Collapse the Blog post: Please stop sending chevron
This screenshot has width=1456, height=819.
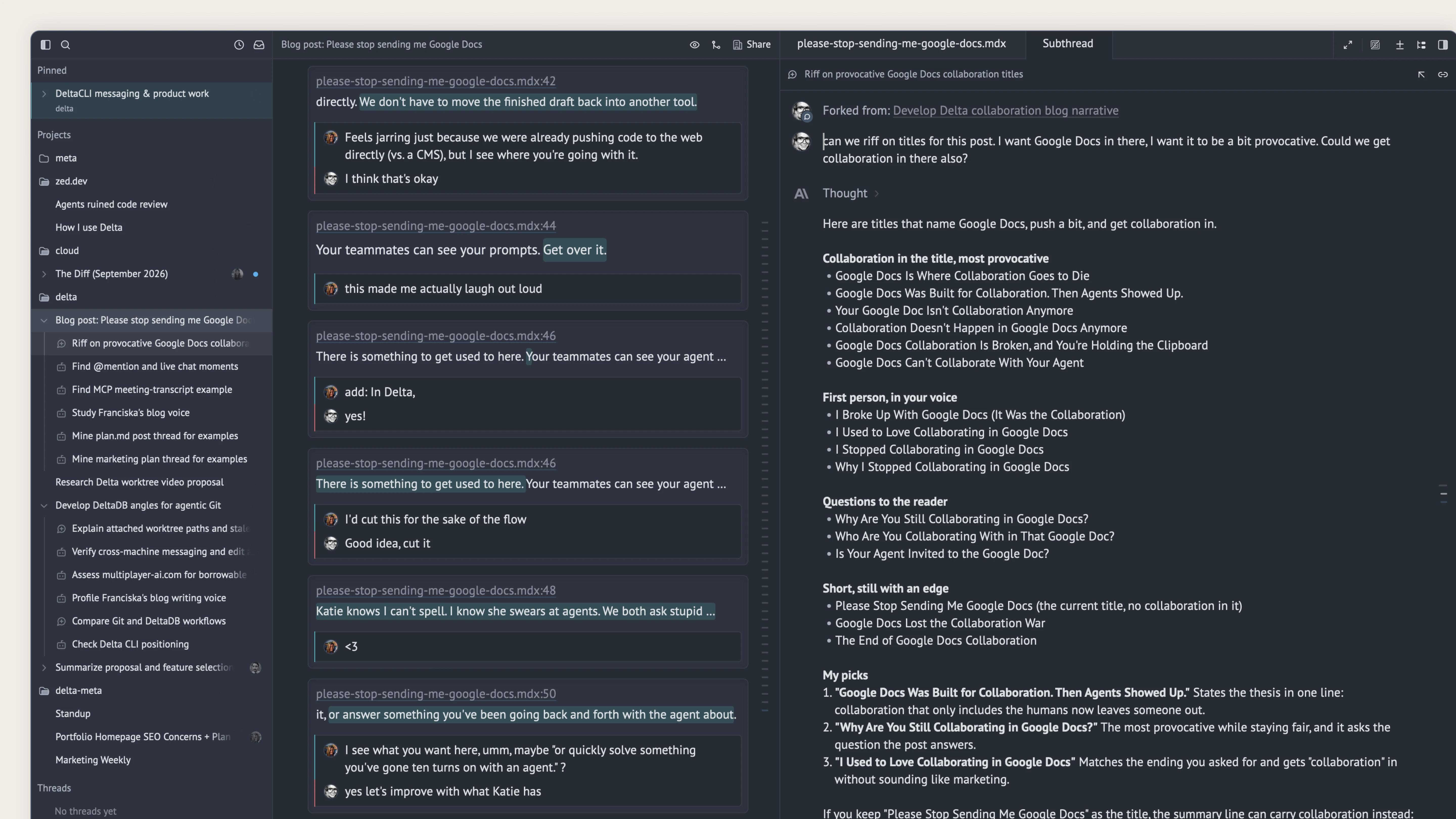tap(44, 321)
